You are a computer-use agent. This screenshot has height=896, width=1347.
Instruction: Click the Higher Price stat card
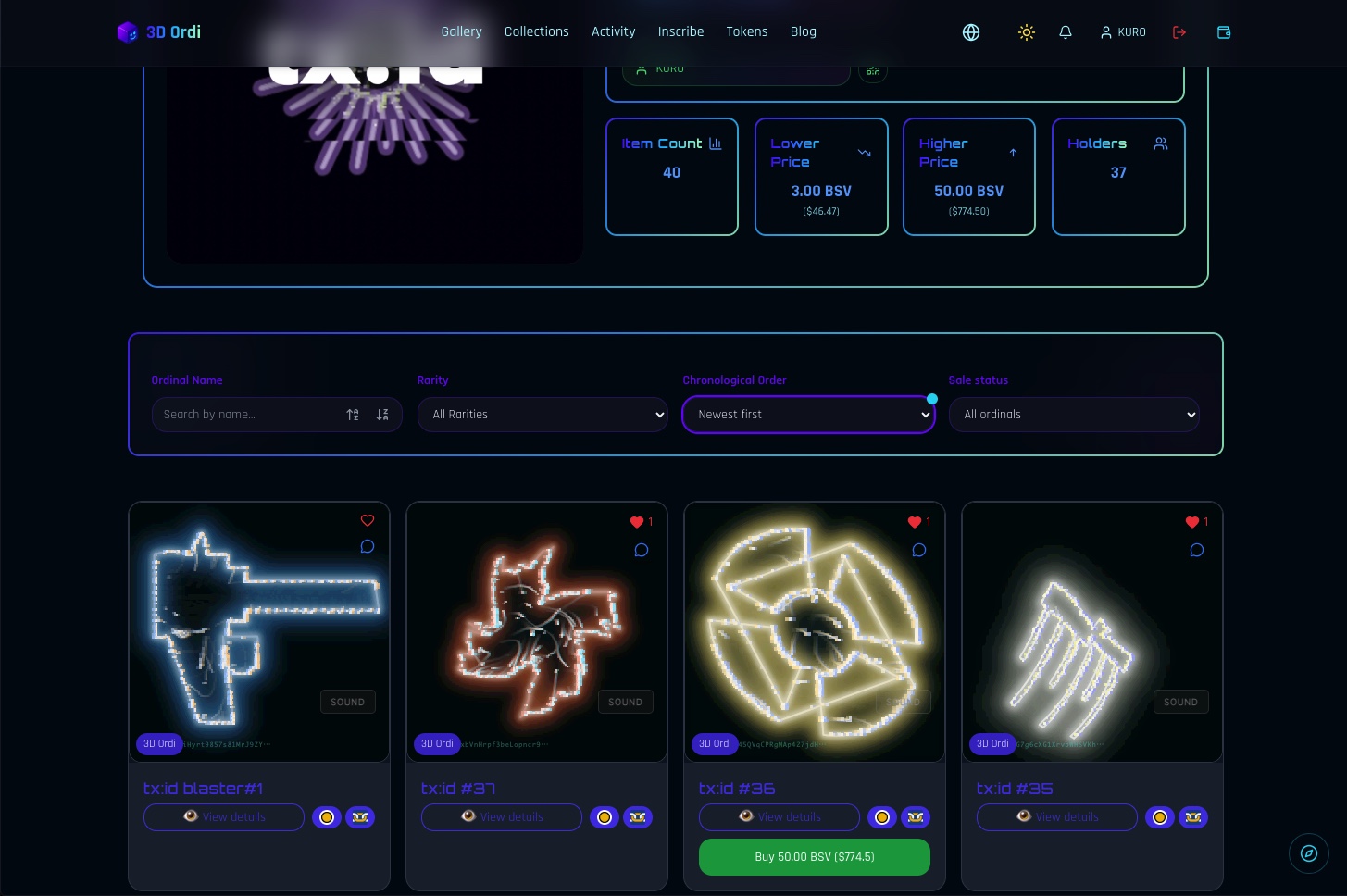[969, 177]
